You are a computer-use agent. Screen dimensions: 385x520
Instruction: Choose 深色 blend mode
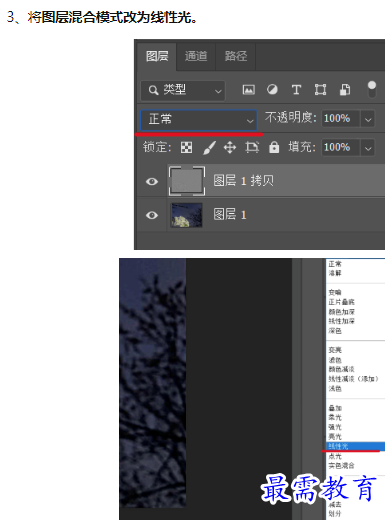tap(335, 331)
